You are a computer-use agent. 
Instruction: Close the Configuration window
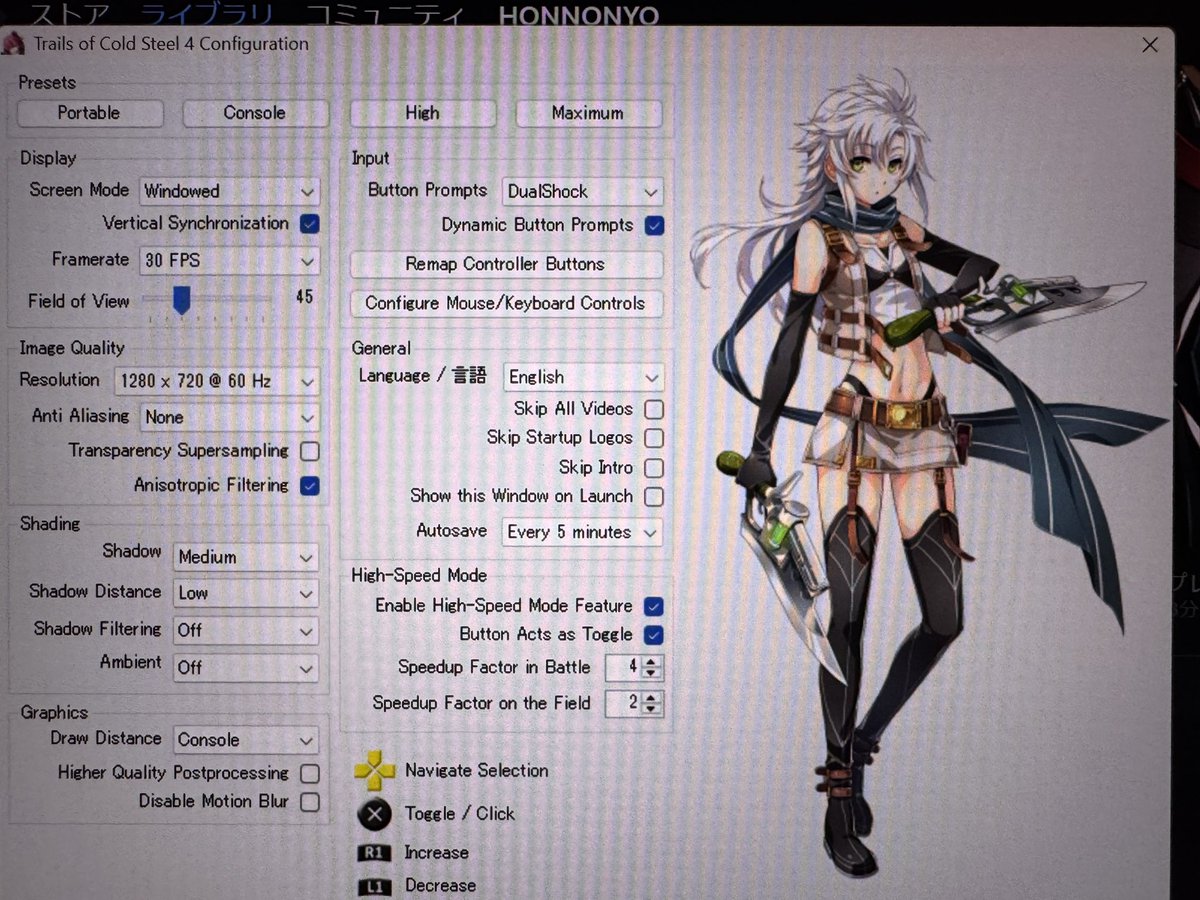point(1150,45)
